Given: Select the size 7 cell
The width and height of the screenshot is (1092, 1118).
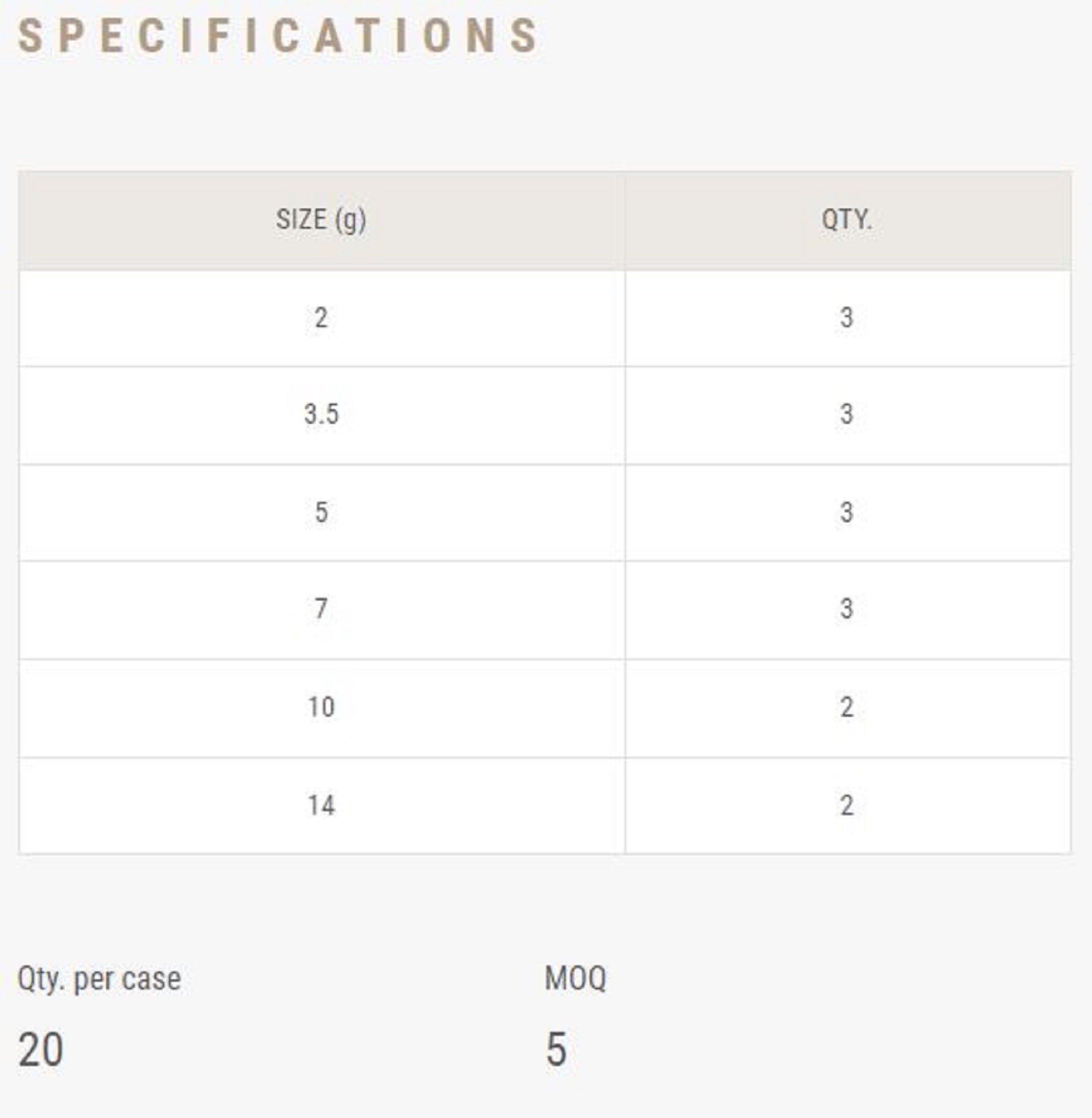Looking at the screenshot, I should (321, 609).
